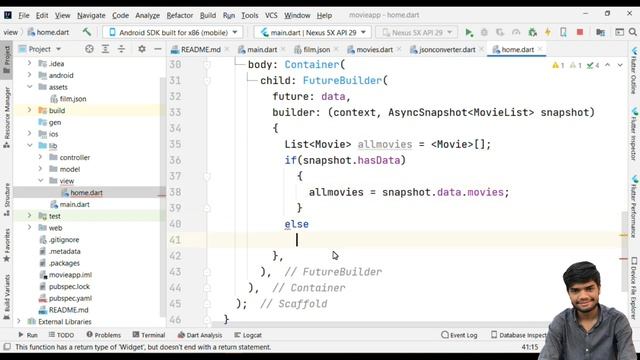Click the Run green play button

tap(469, 32)
